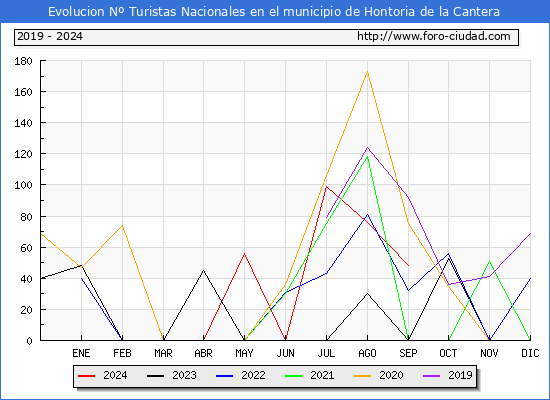Click the 140 value on the y-axis
Viewport: 550px width, 400px height.
[23, 123]
